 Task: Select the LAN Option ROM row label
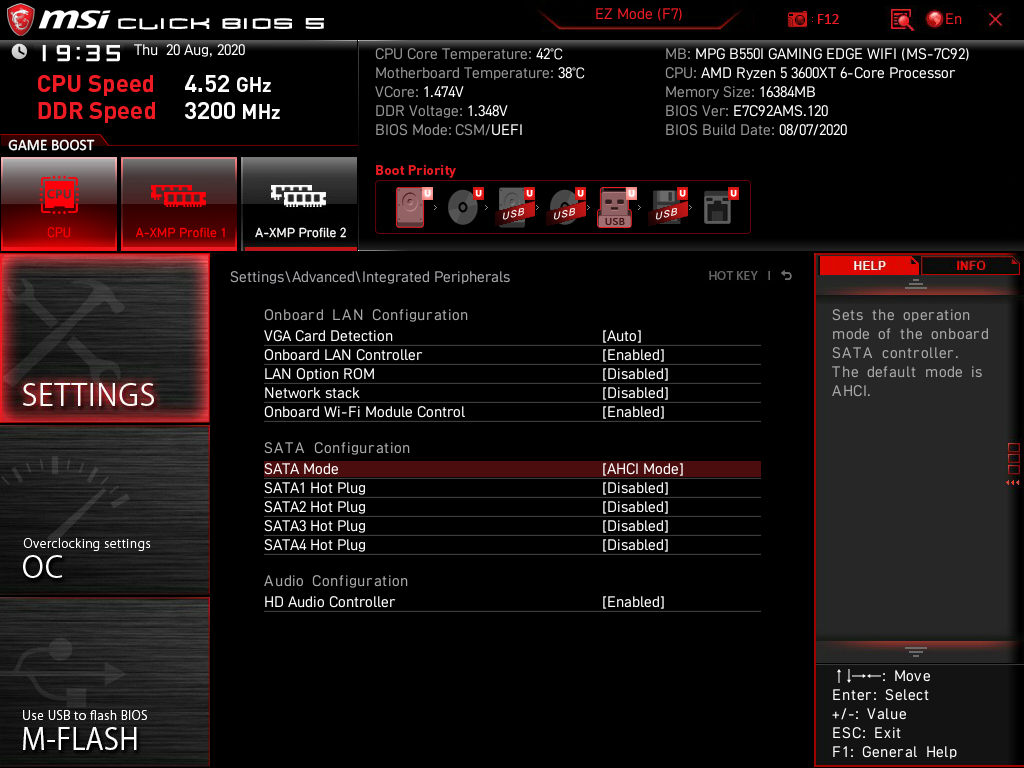319,374
